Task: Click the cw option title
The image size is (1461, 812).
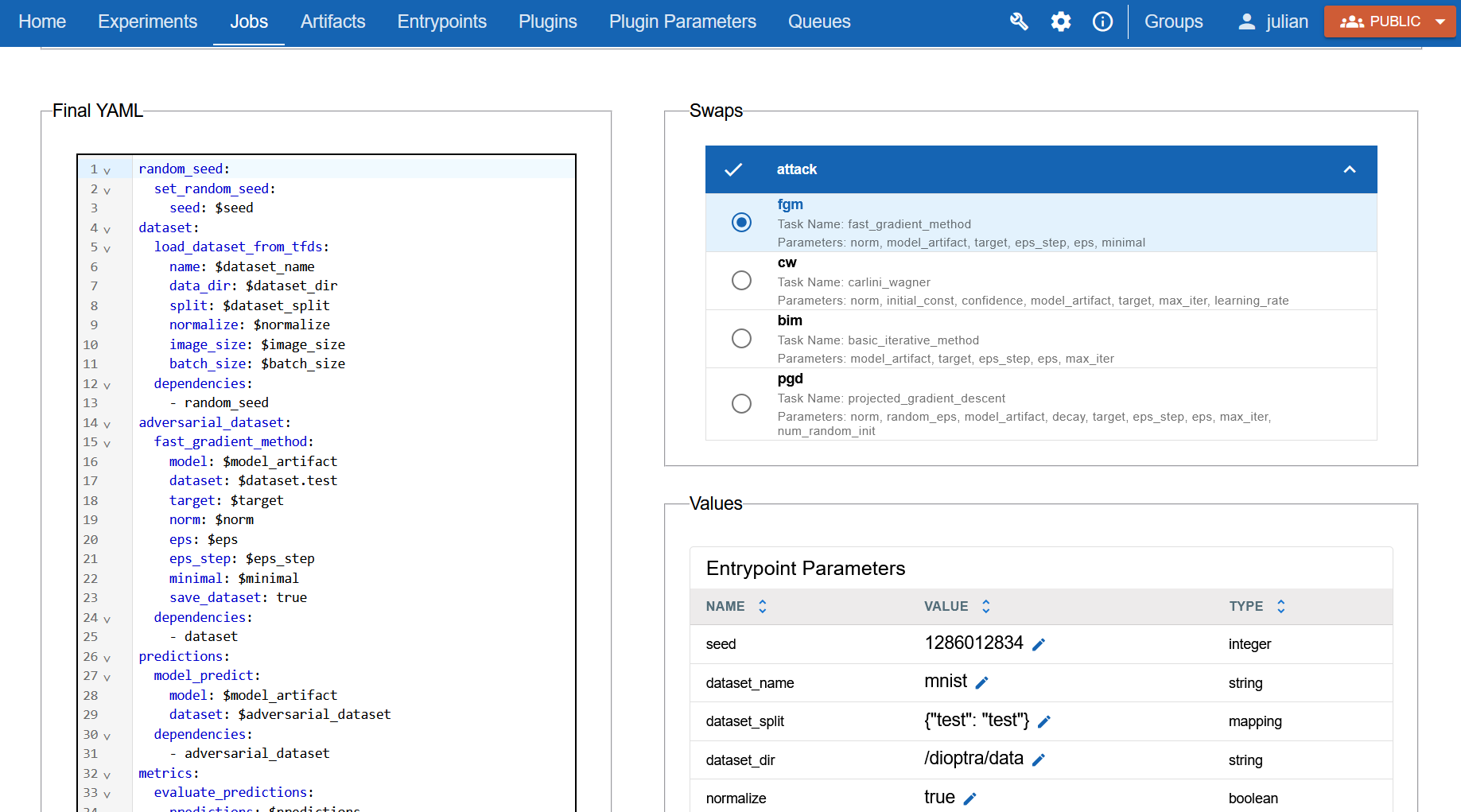Action: (787, 262)
